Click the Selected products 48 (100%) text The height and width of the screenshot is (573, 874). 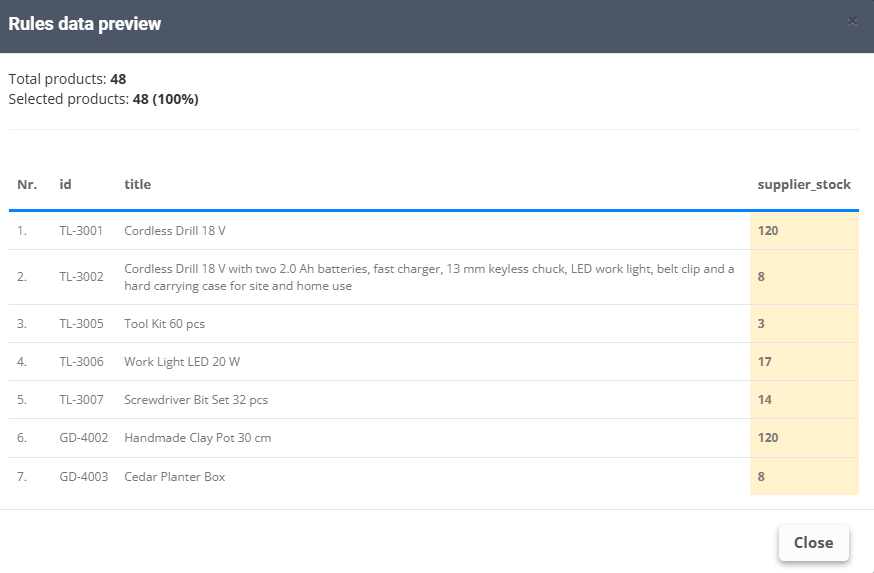pyautogui.click(x=104, y=99)
